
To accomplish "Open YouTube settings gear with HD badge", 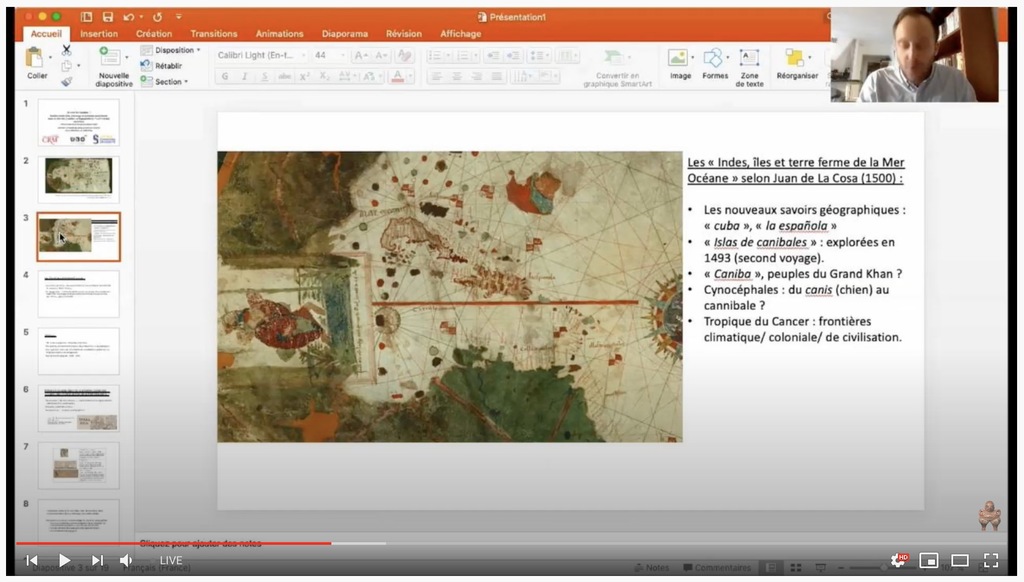I will pyautogui.click(x=899, y=560).
